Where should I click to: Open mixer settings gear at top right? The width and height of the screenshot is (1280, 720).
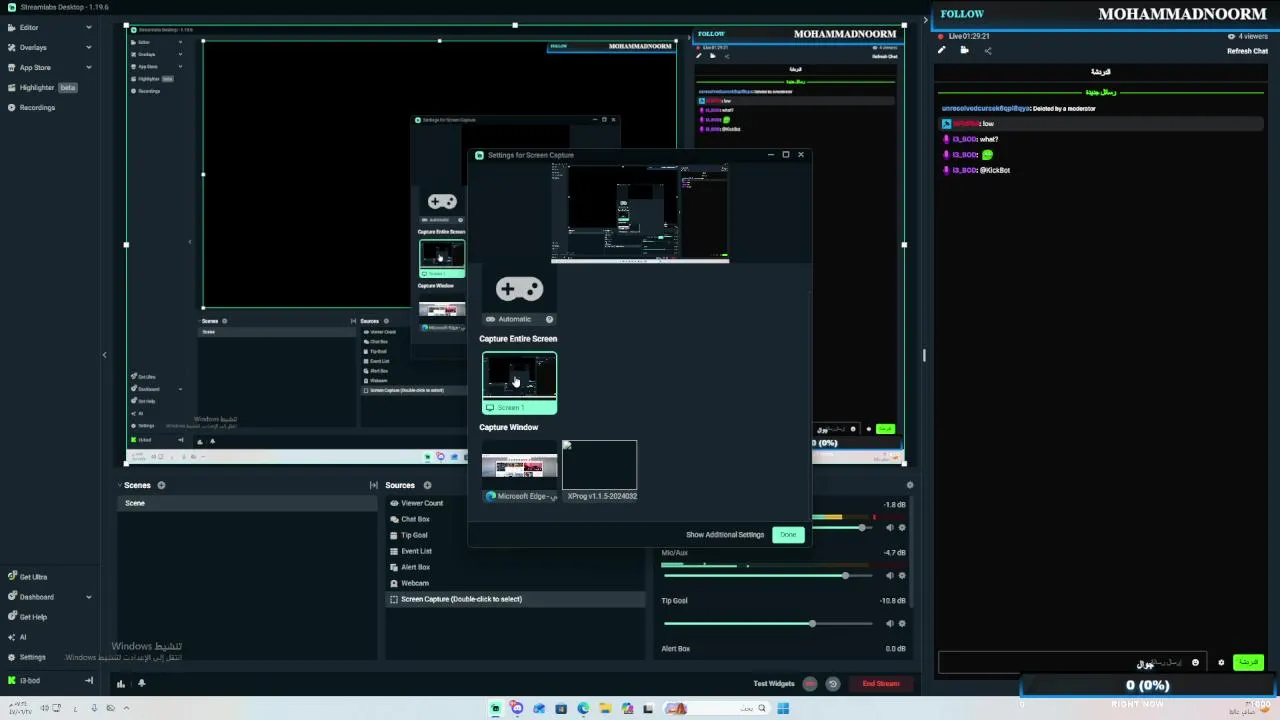pyautogui.click(x=910, y=485)
